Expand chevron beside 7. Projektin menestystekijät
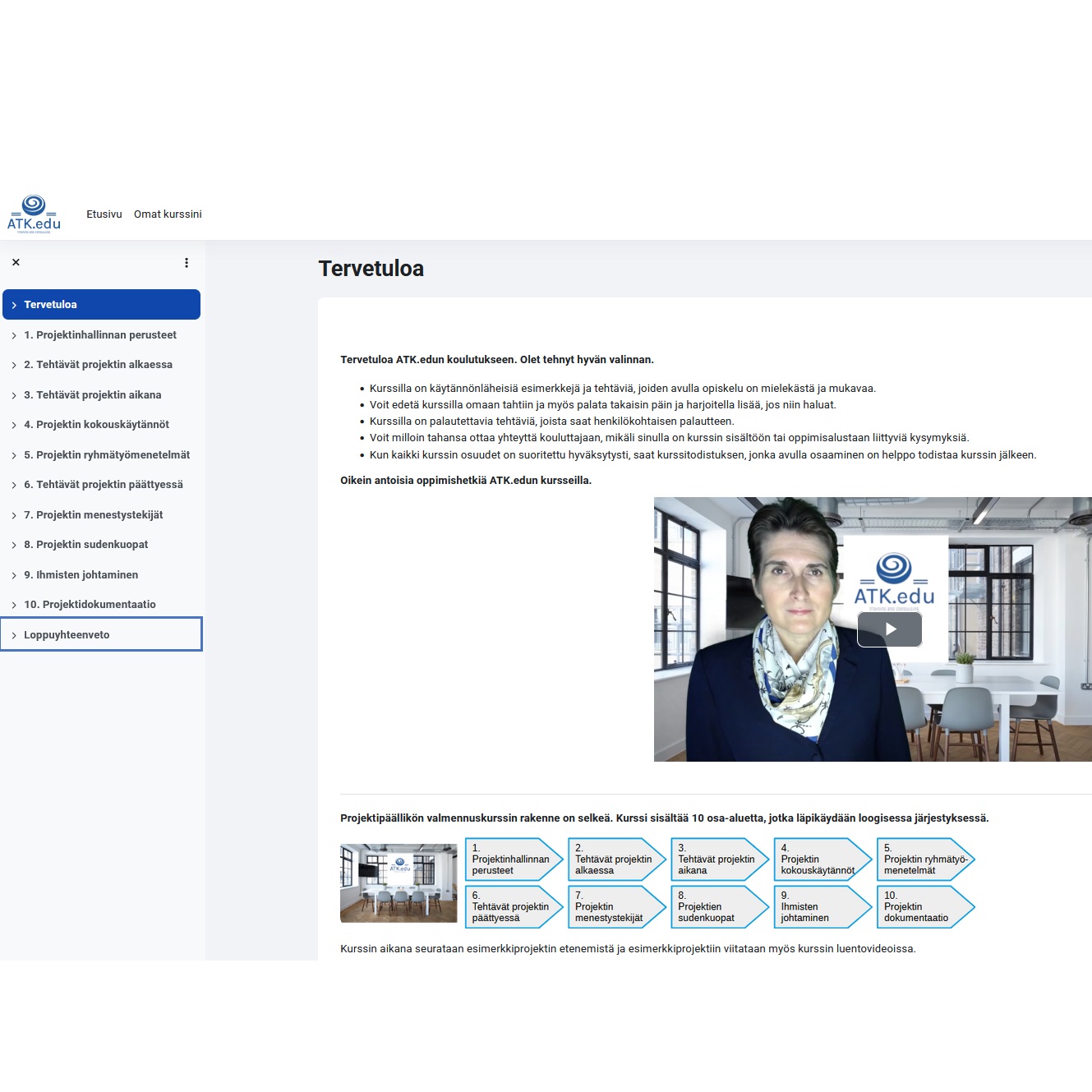Image resolution: width=1092 pixels, height=1092 pixels. point(14,515)
